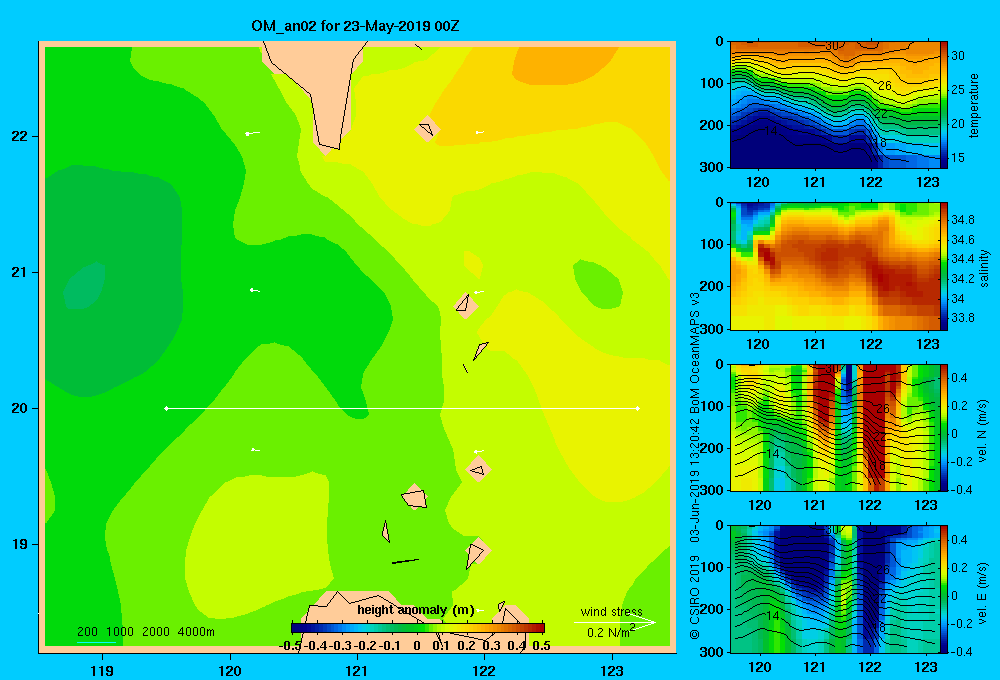This screenshot has width=1000, height=680.
Task: Click the title 'OM_an02 for 23-May-2019 00Z'
Action: tap(355, 26)
